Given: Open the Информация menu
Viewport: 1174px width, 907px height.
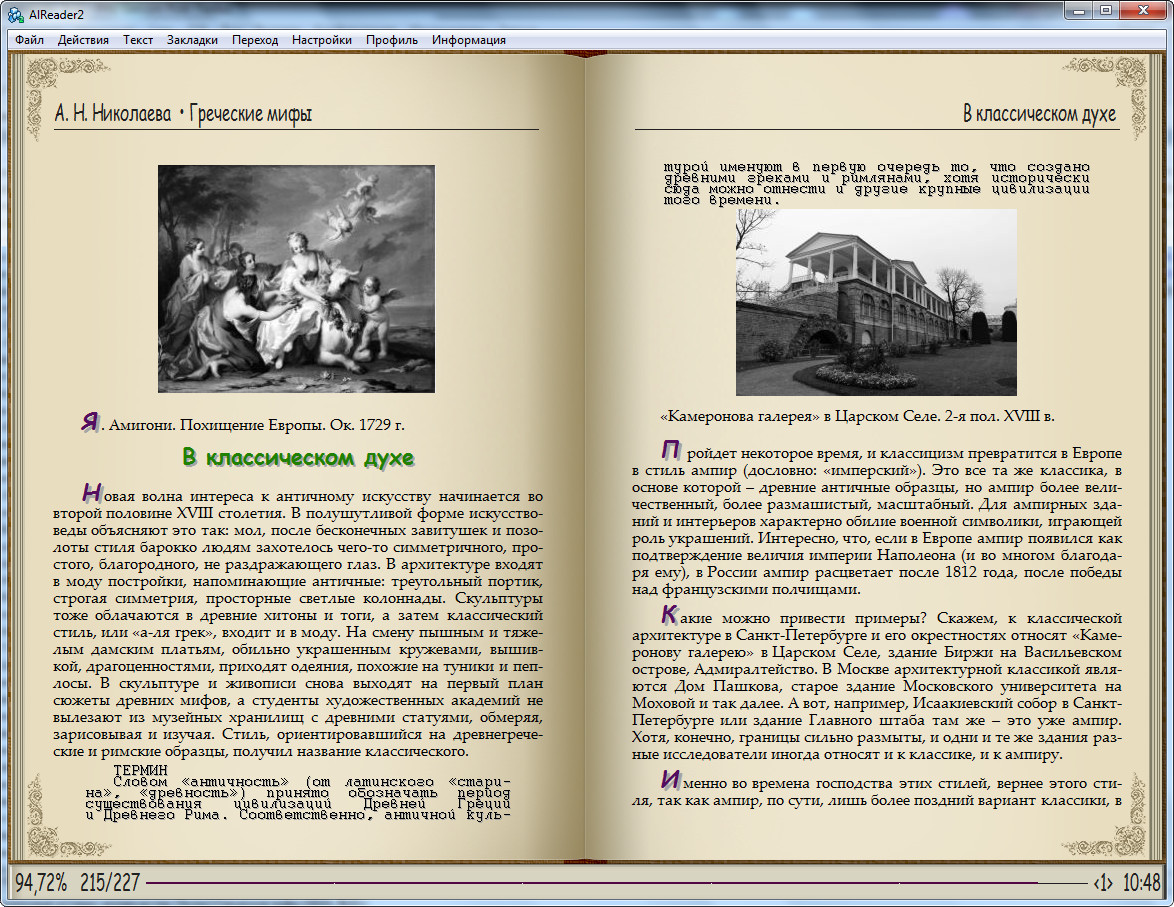Looking at the screenshot, I should tap(469, 40).
